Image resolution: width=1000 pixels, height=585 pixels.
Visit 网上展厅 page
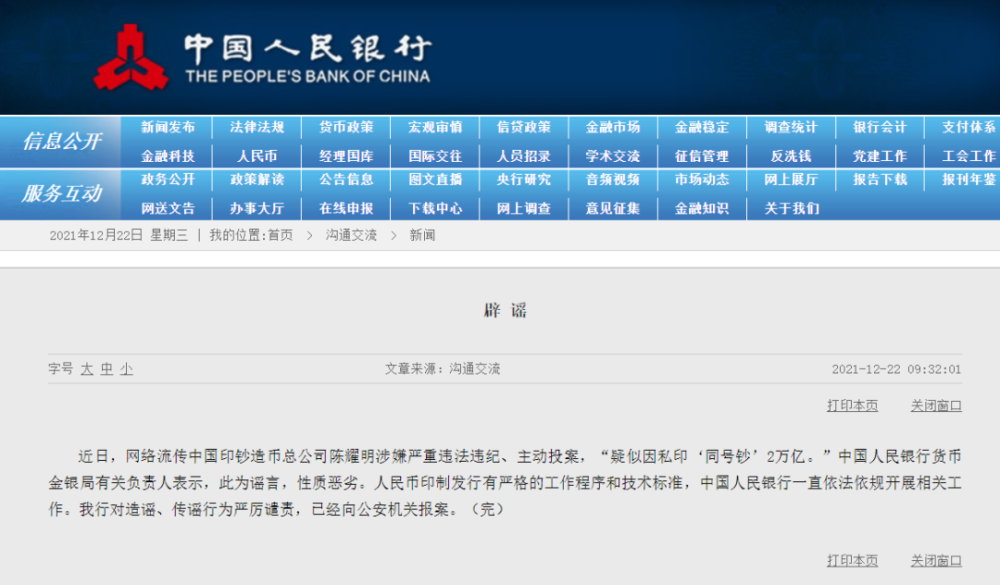[x=791, y=179]
